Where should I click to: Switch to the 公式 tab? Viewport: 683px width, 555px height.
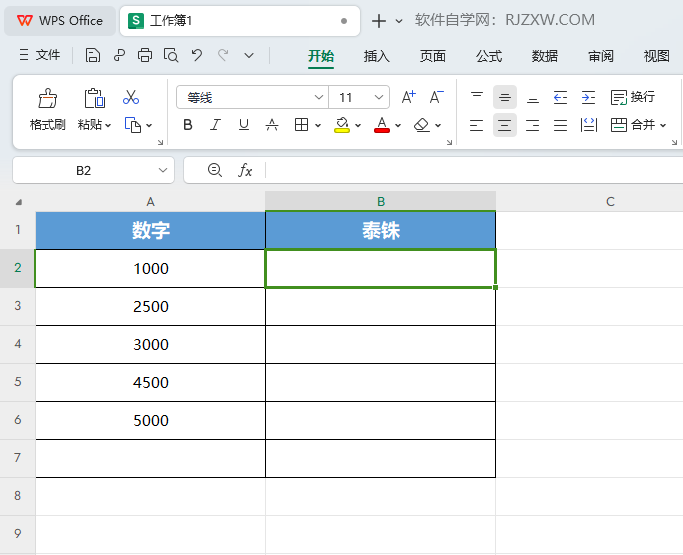[x=489, y=56]
